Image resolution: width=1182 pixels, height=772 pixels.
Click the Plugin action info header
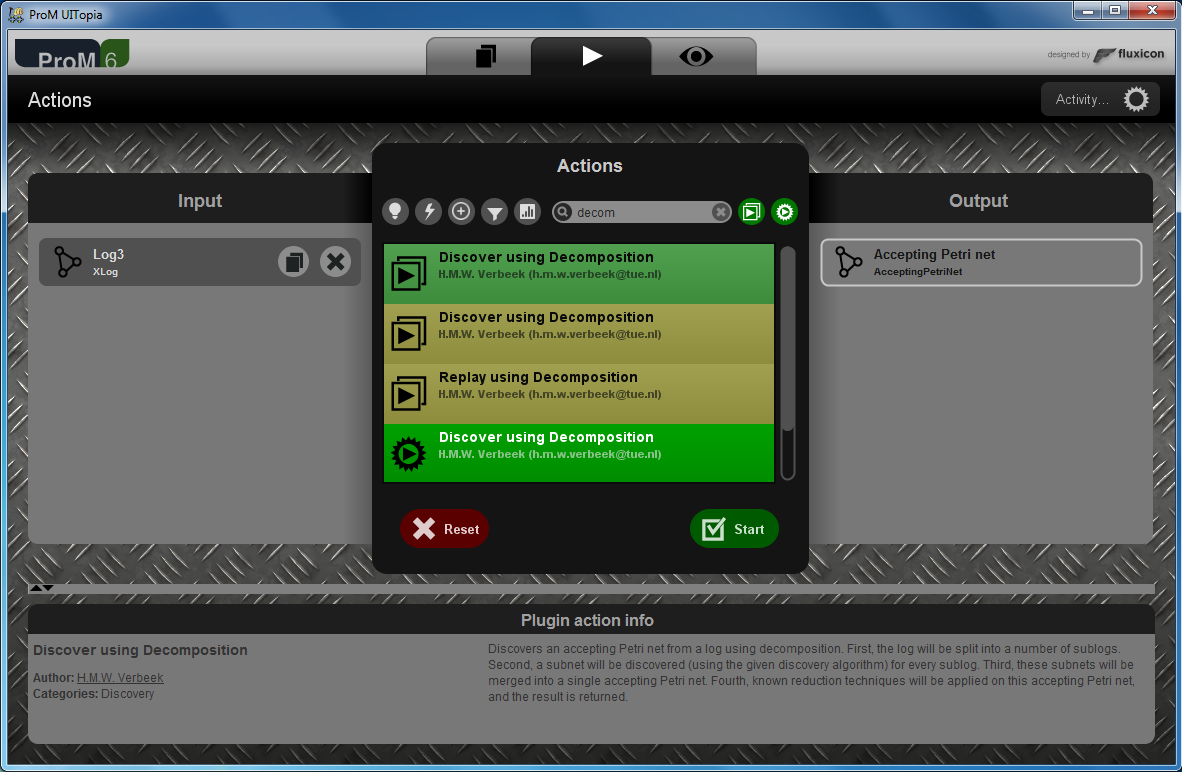tap(591, 620)
